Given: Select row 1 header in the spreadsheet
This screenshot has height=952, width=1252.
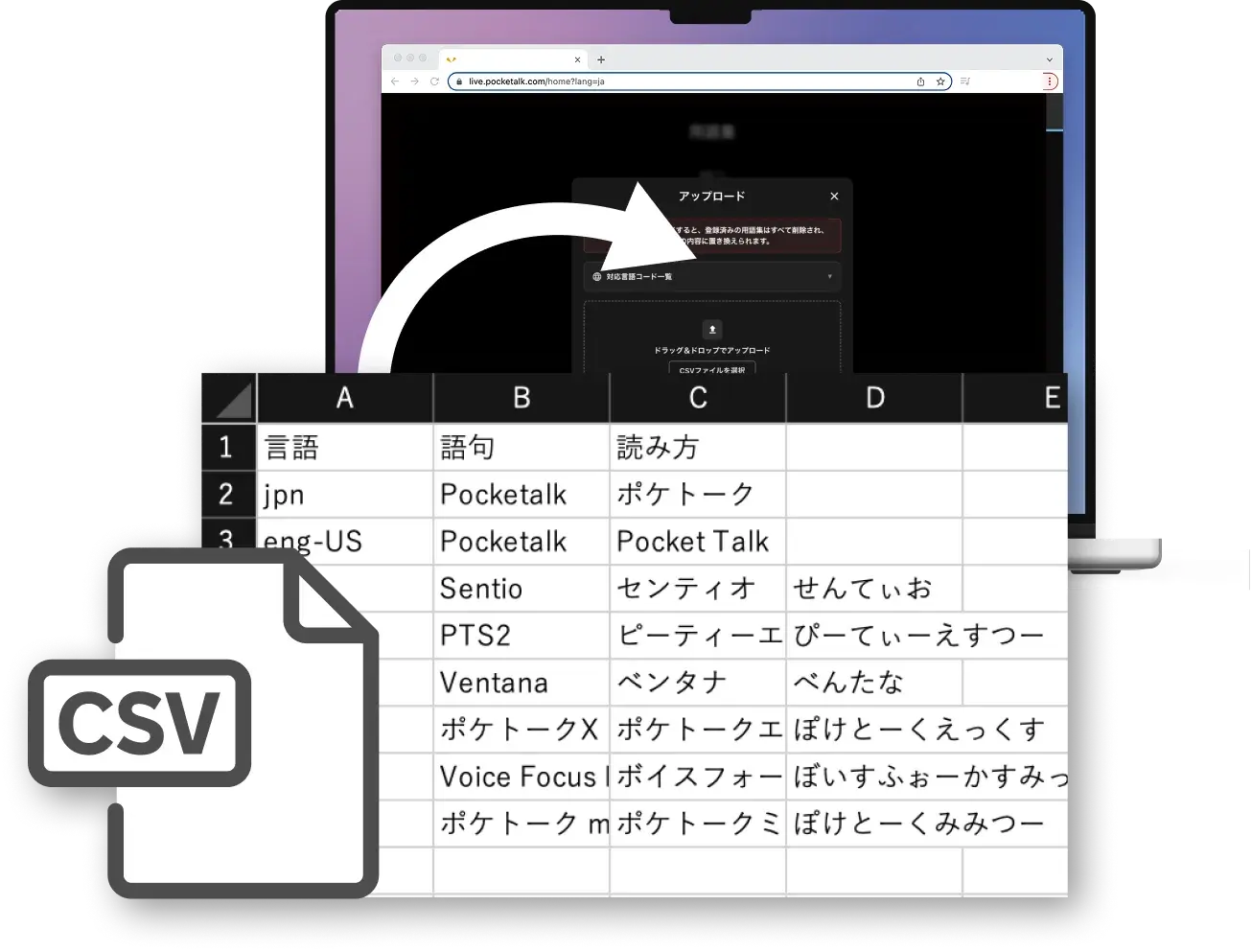Looking at the screenshot, I should point(229,447).
